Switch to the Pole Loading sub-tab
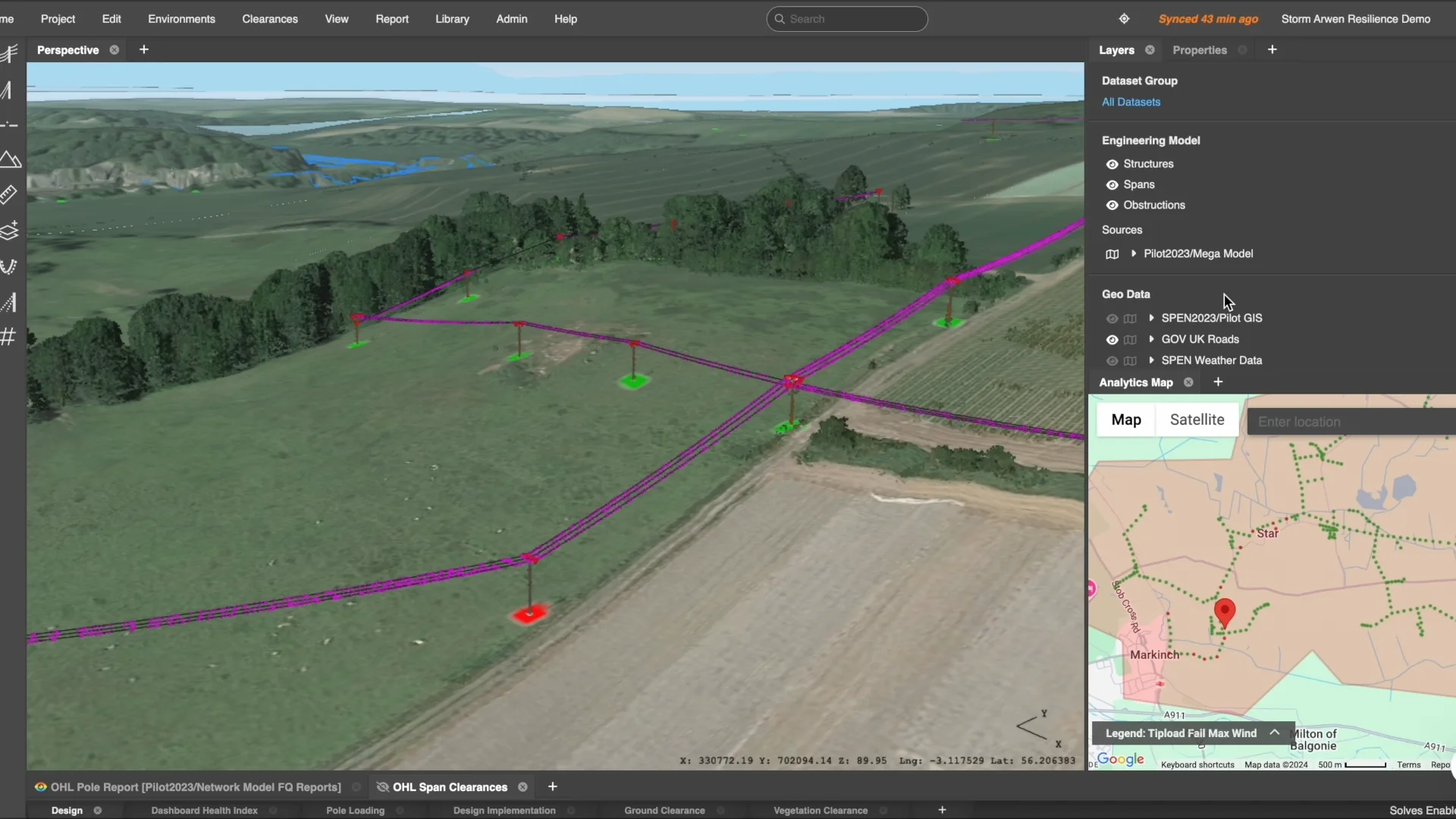This screenshot has width=1456, height=819. 356,811
